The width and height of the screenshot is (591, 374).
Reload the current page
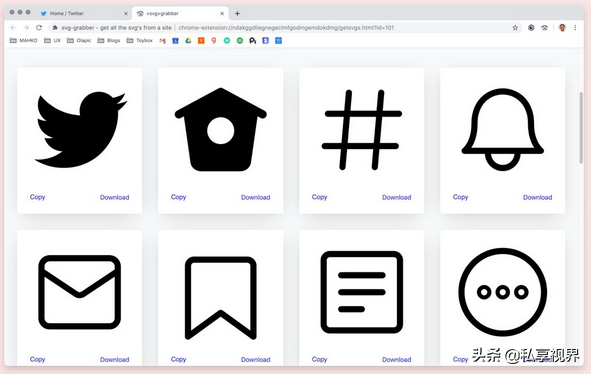(x=39, y=28)
